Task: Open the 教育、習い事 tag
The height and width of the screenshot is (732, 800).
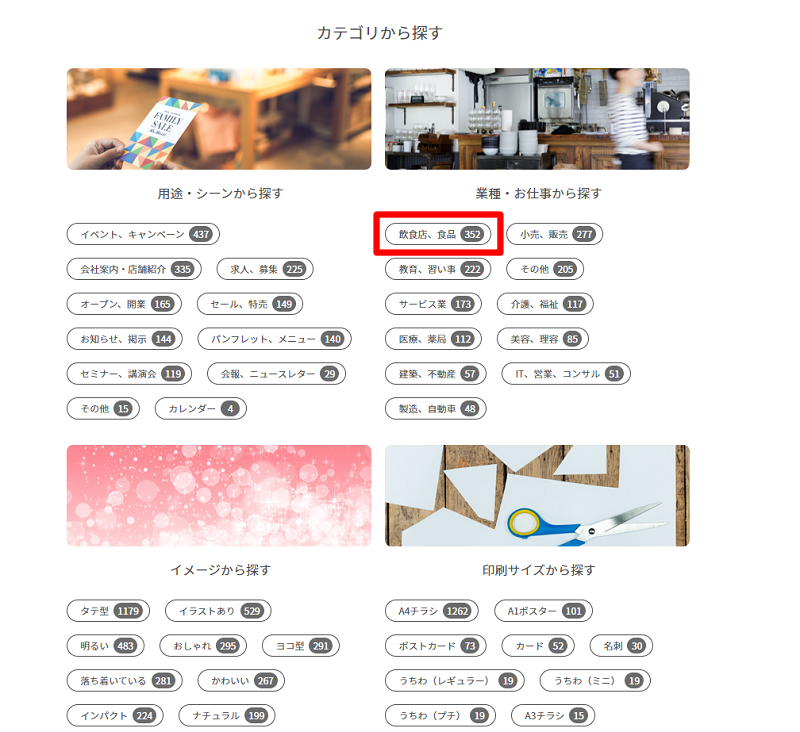Action: 438,269
